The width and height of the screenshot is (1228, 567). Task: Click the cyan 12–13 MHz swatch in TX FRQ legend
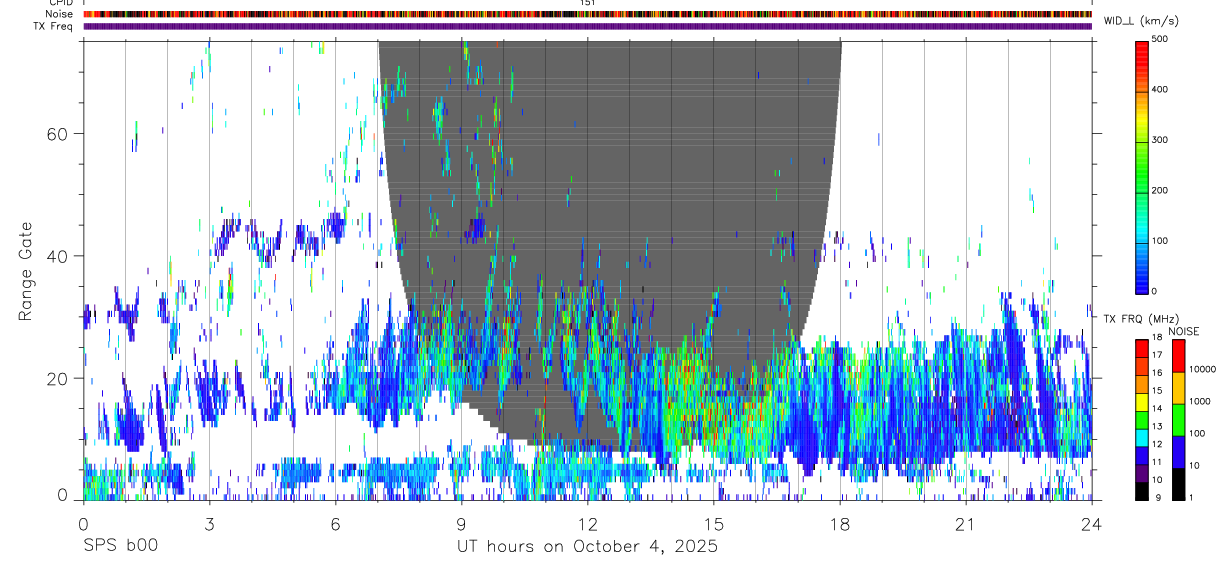tap(1142, 437)
